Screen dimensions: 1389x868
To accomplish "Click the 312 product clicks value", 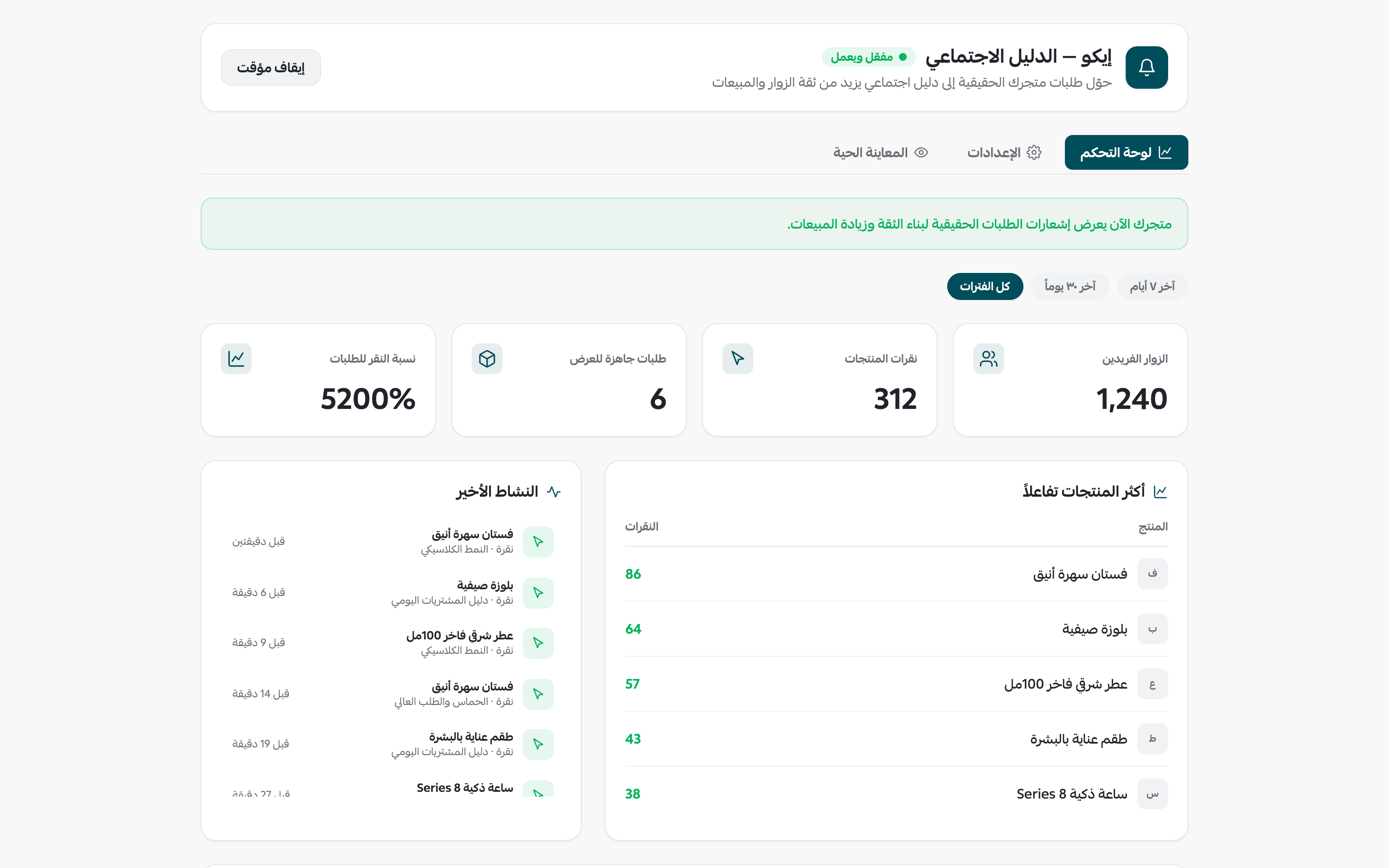I will click(x=895, y=399).
